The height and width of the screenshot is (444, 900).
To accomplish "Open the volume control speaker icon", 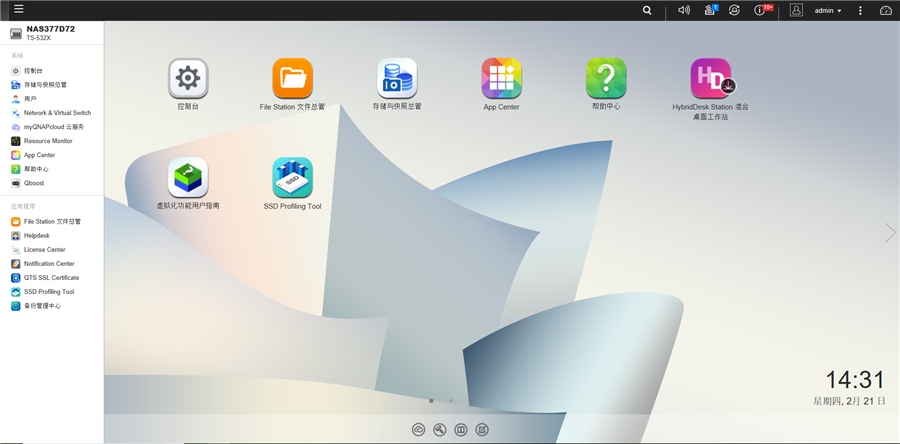I will [x=684, y=10].
